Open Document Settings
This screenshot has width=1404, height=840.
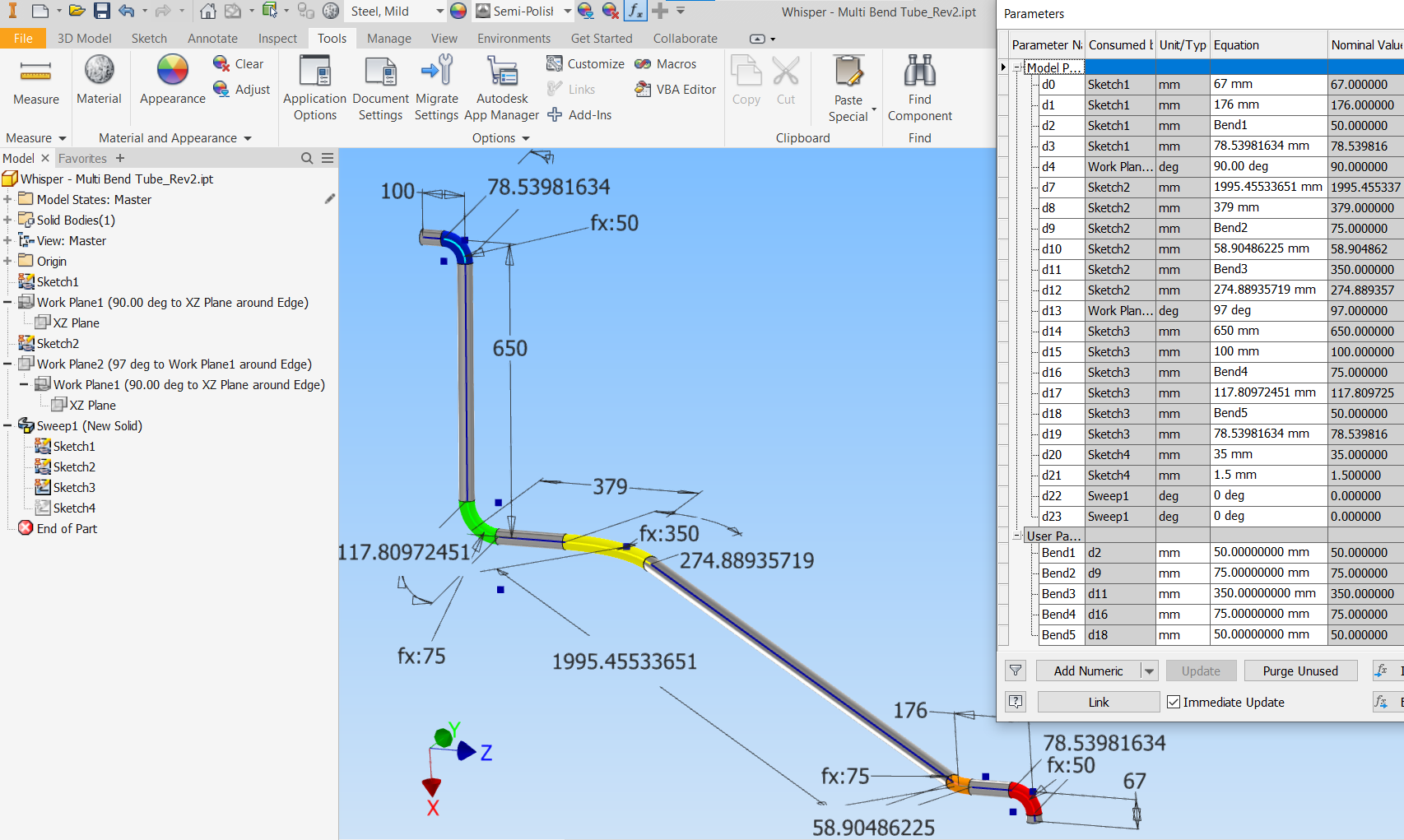[379, 88]
